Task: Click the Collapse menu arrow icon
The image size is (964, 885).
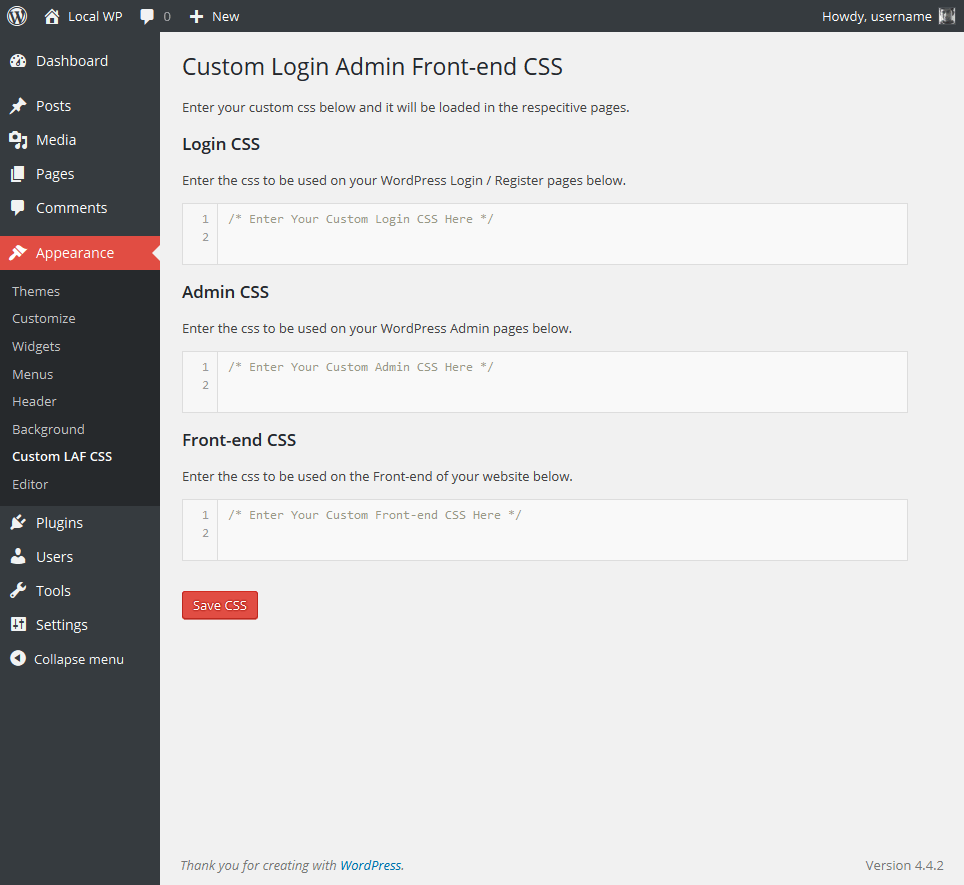Action: pos(18,658)
